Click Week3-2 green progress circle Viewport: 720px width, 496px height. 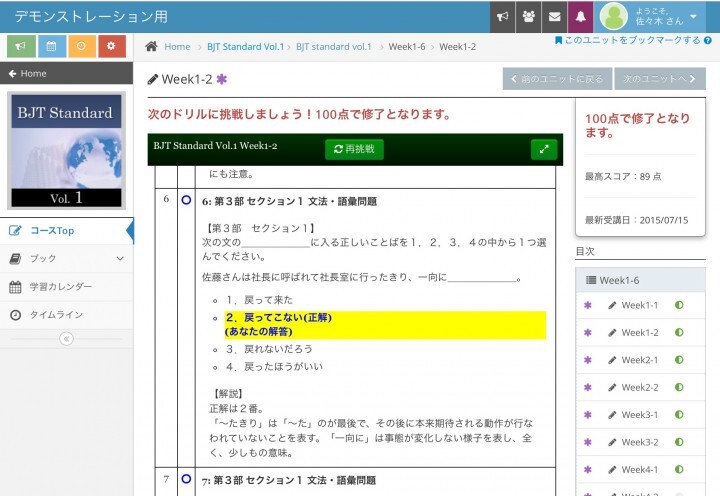[679, 442]
